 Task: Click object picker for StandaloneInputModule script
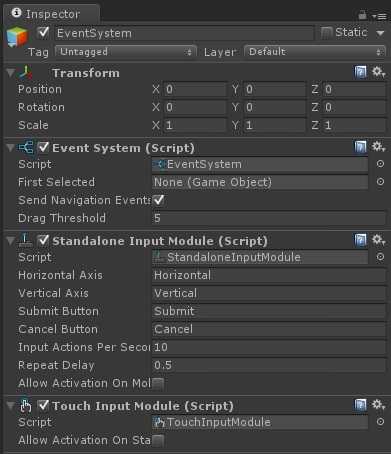point(380,257)
